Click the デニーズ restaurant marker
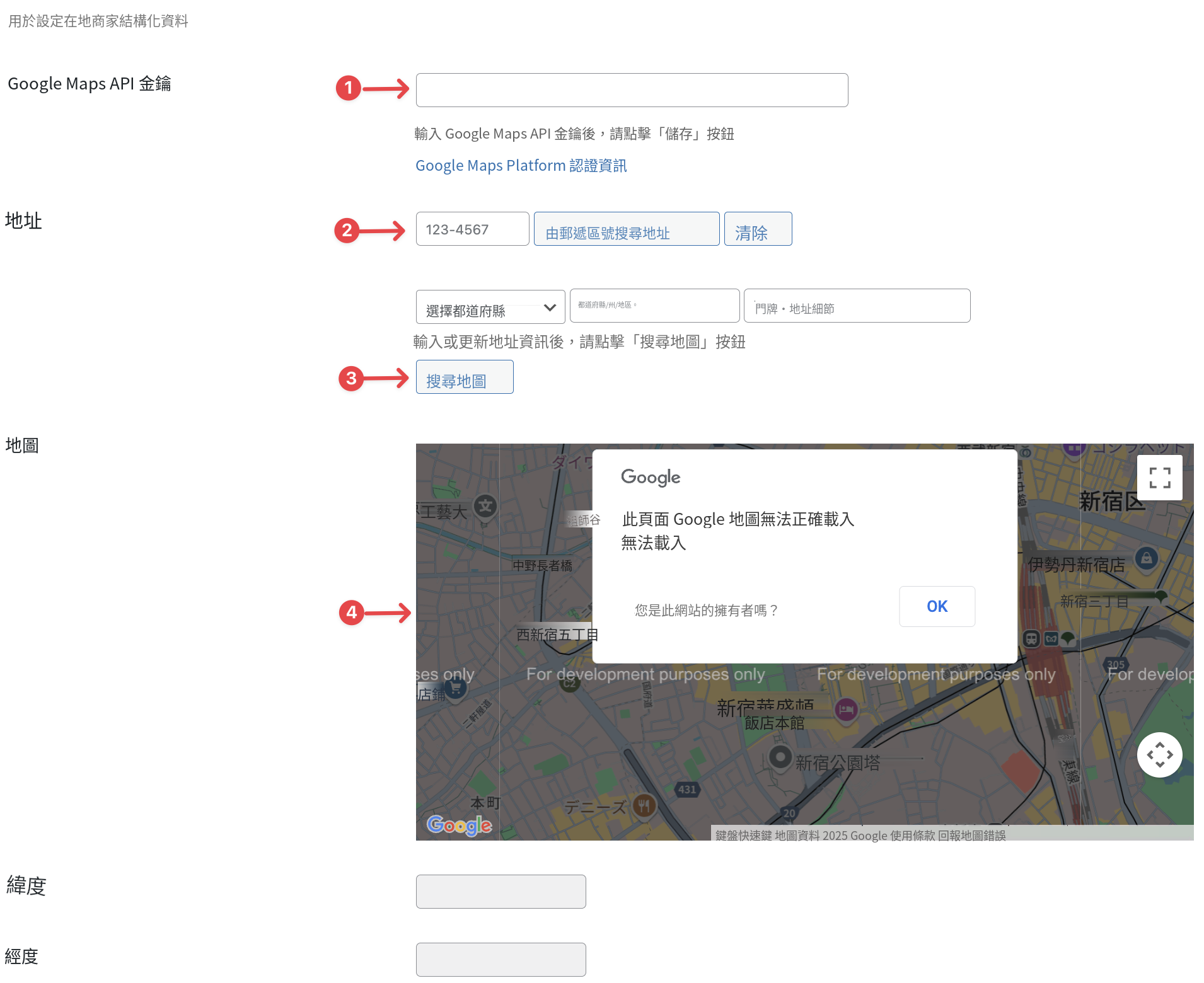This screenshot has height=983, width=1204. pos(644,805)
